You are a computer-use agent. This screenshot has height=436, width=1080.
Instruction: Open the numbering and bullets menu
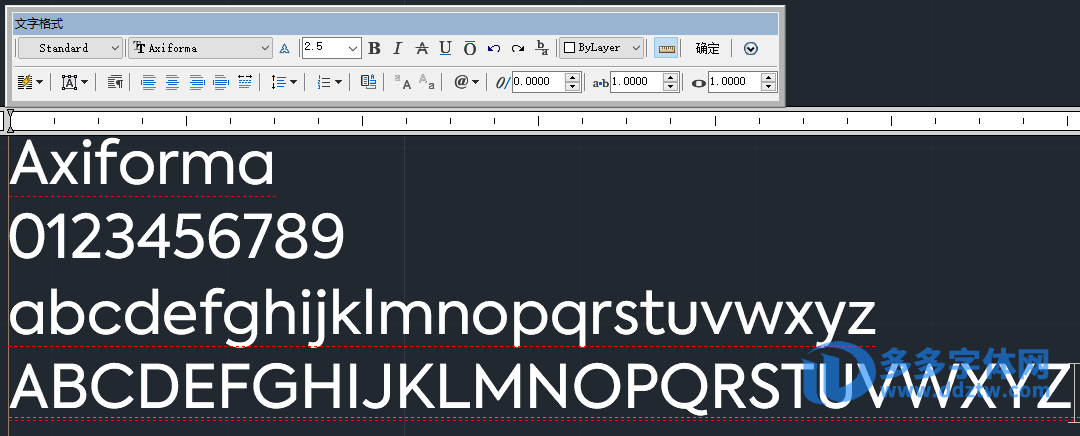coord(331,82)
